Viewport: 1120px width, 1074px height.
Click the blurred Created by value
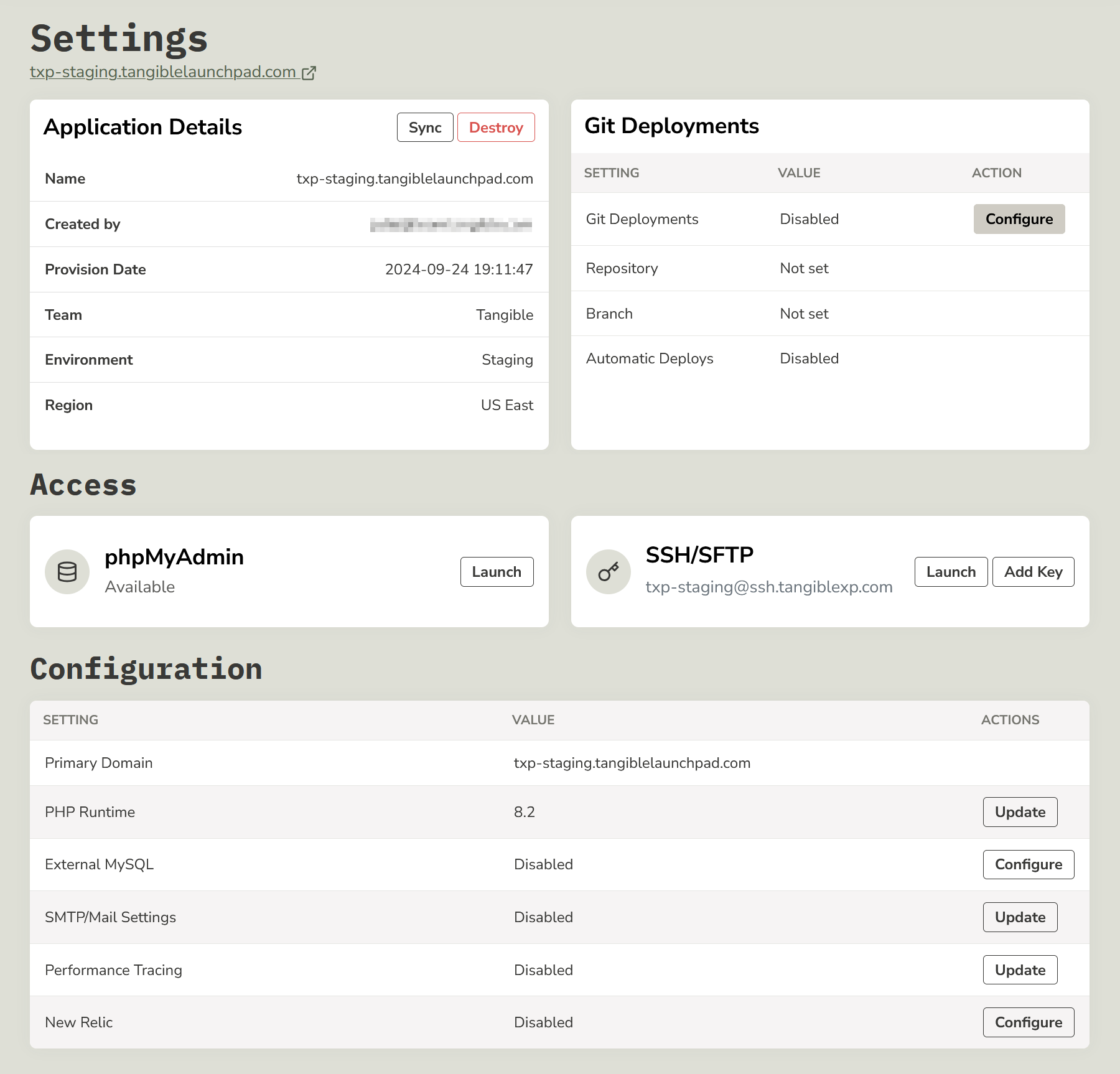point(450,225)
